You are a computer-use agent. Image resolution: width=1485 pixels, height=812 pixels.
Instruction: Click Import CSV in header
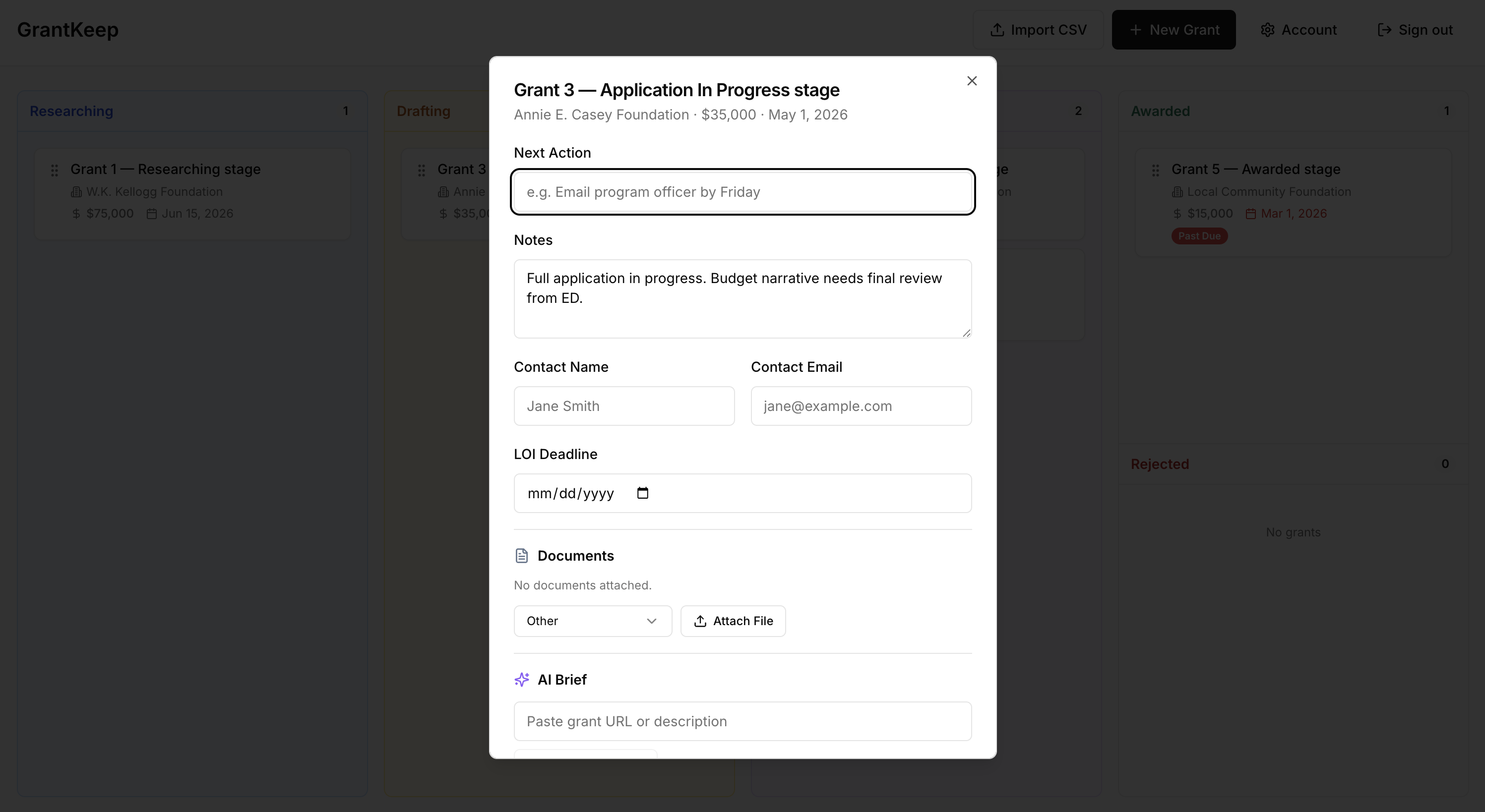click(x=1038, y=30)
